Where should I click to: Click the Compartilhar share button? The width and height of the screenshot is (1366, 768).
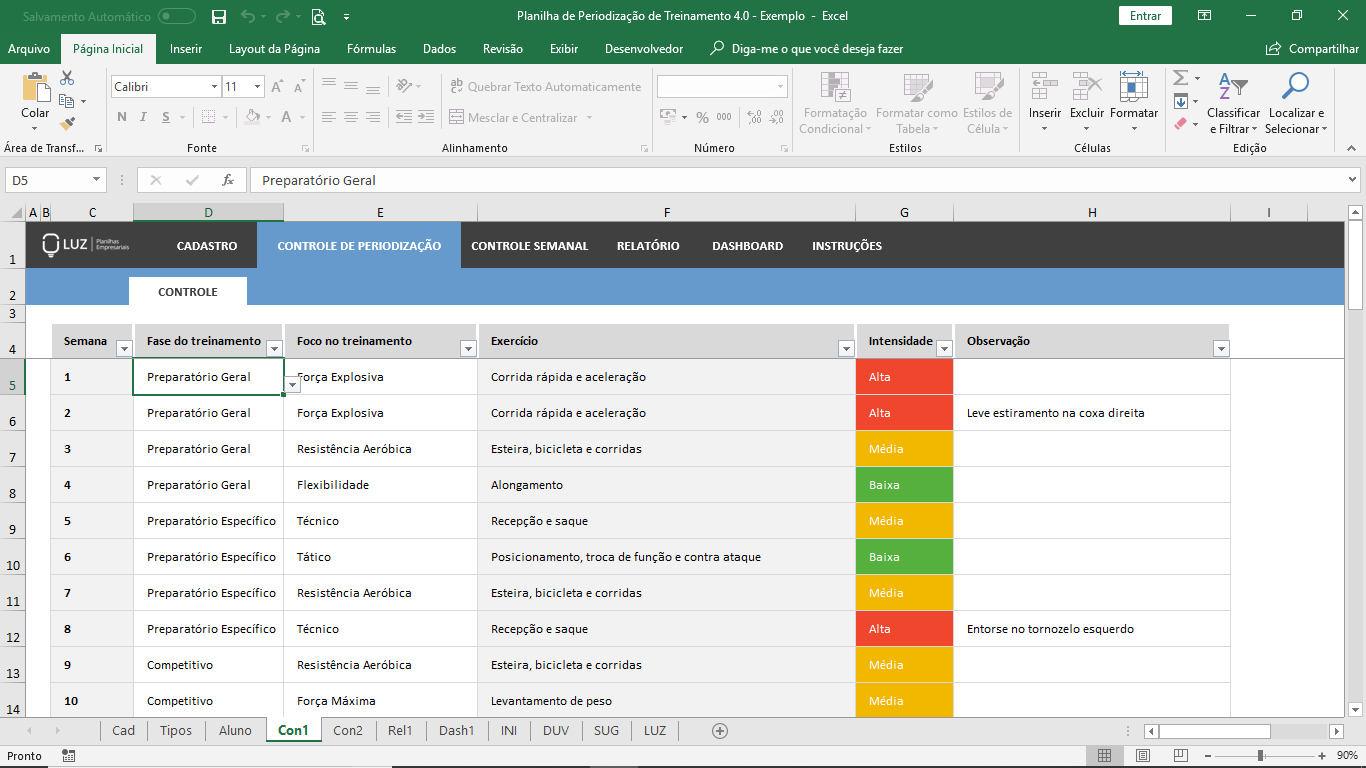1313,49
